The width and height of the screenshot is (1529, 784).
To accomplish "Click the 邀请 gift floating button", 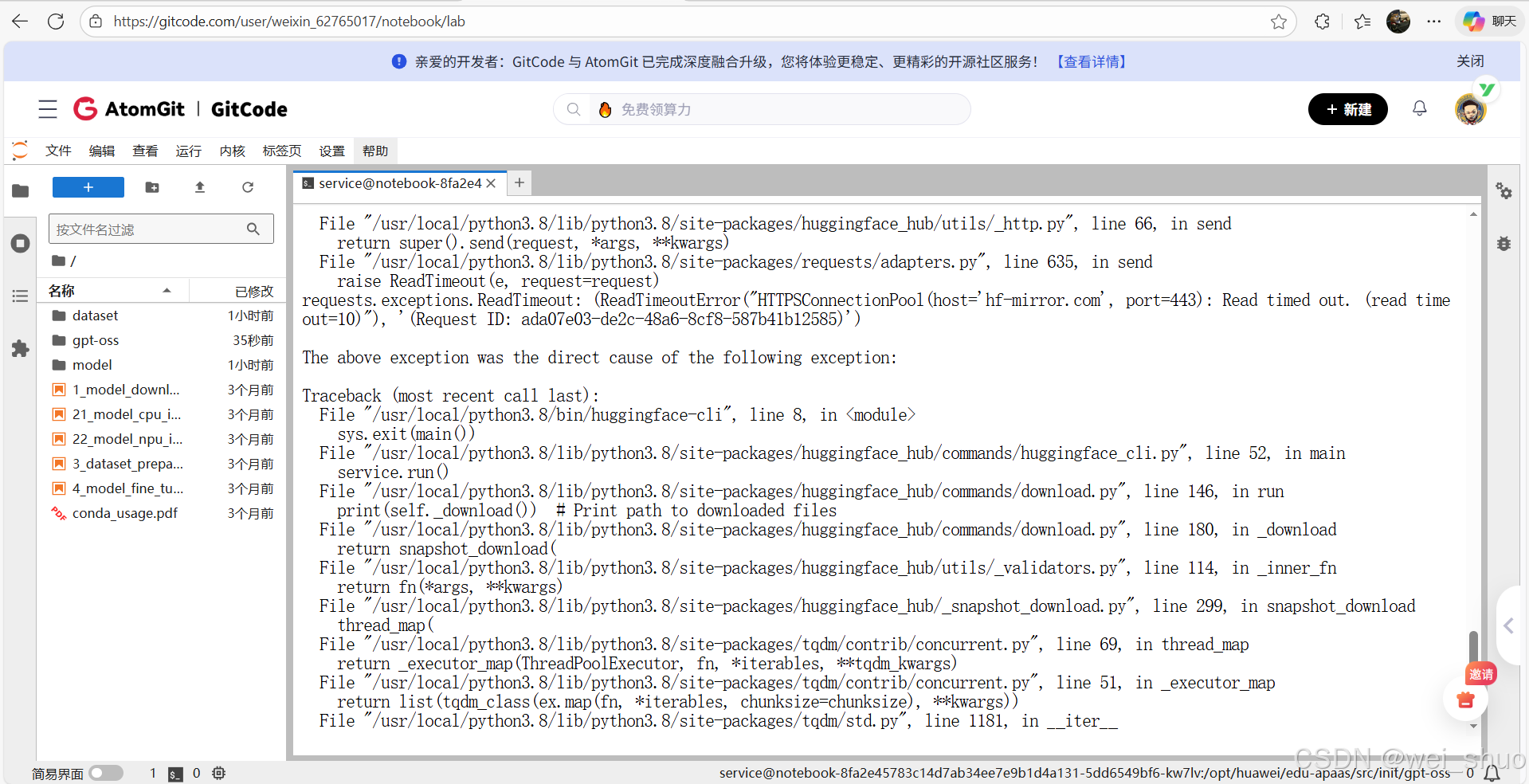I will tap(1466, 699).
